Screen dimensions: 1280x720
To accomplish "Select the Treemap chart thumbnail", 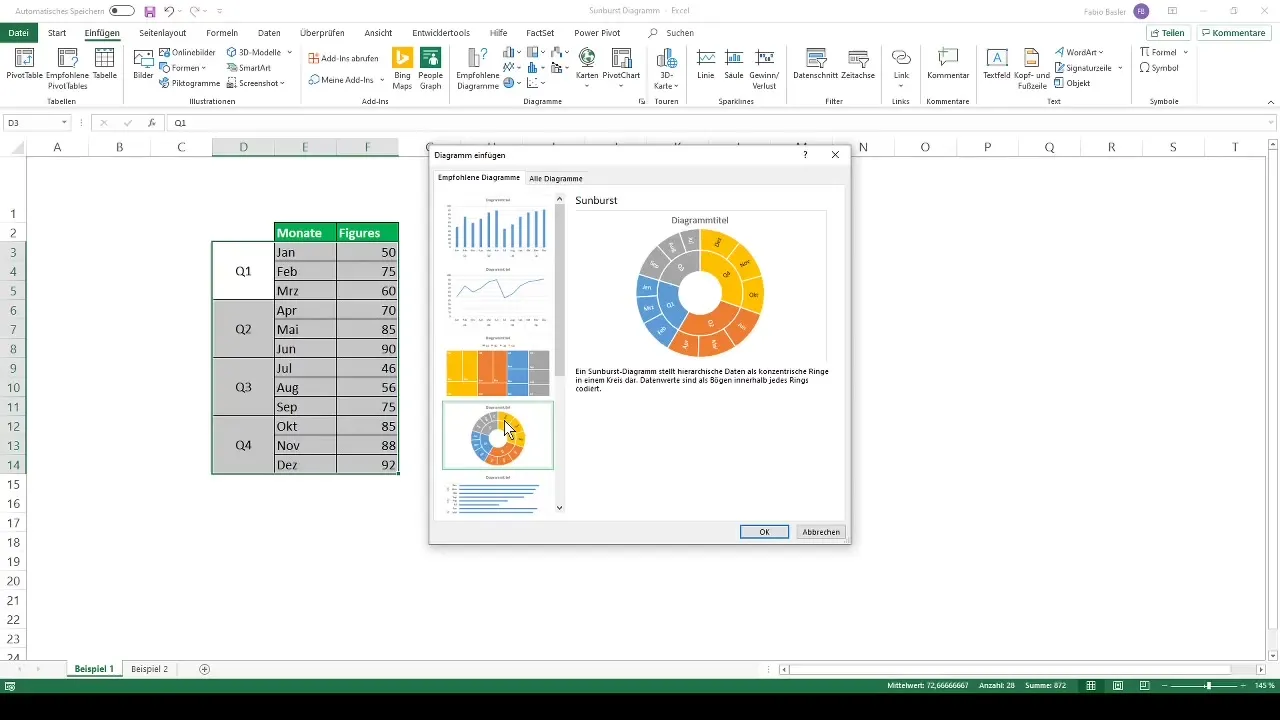I will click(498, 367).
